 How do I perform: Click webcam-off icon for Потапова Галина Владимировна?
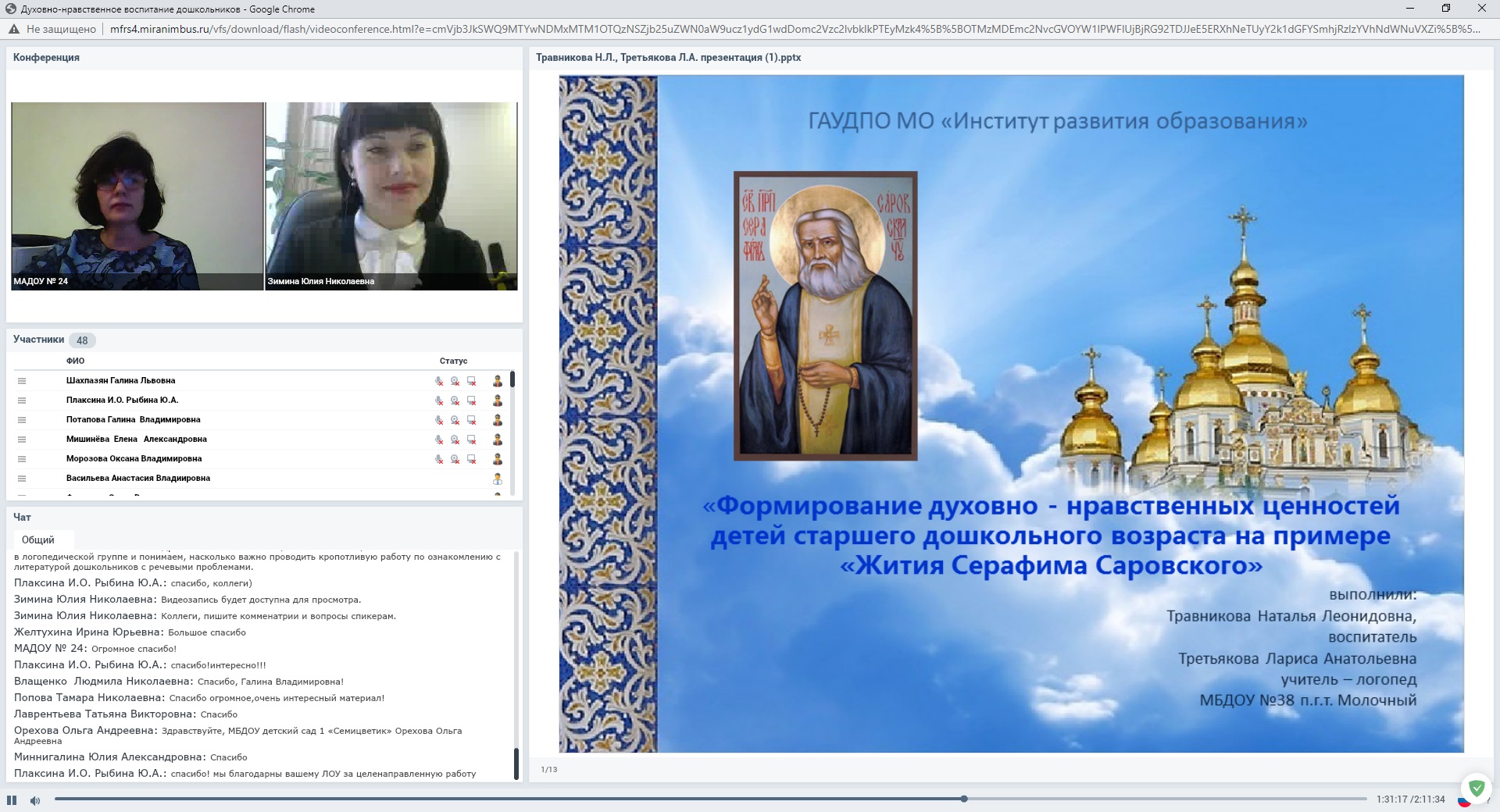tap(455, 420)
